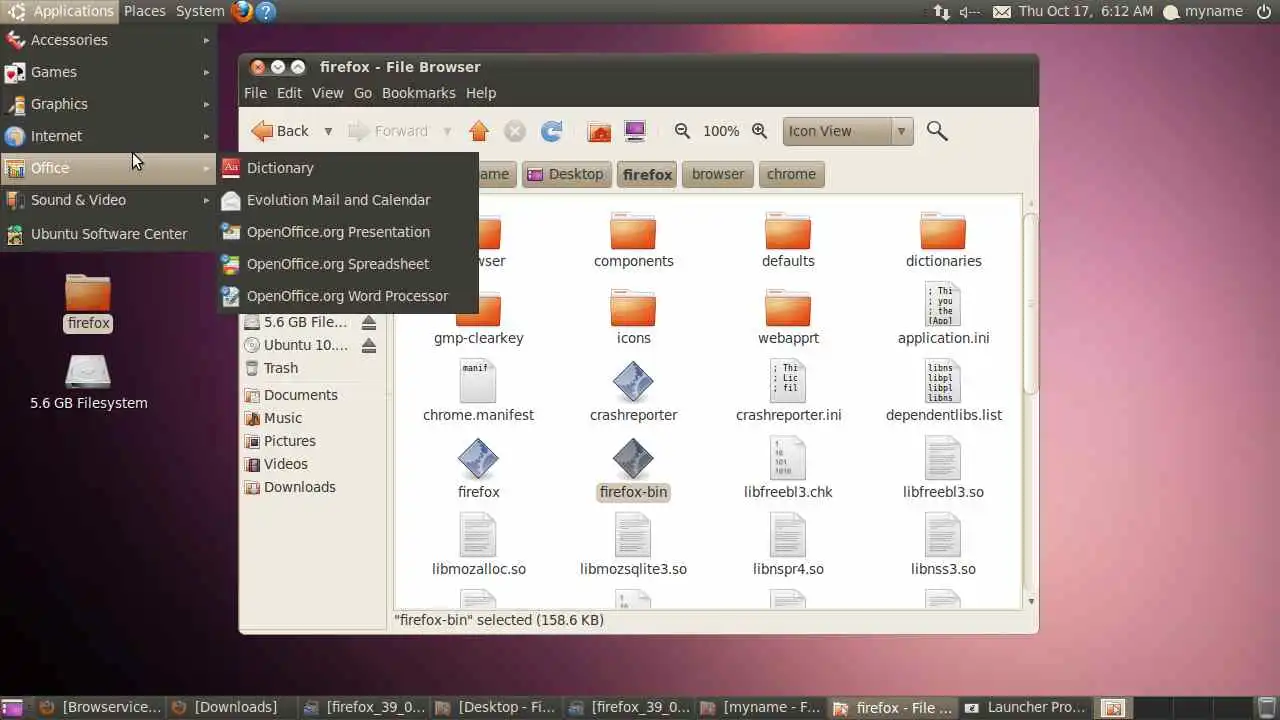Open the Edit menu in File Browser
The height and width of the screenshot is (720, 1280).
[x=289, y=93]
